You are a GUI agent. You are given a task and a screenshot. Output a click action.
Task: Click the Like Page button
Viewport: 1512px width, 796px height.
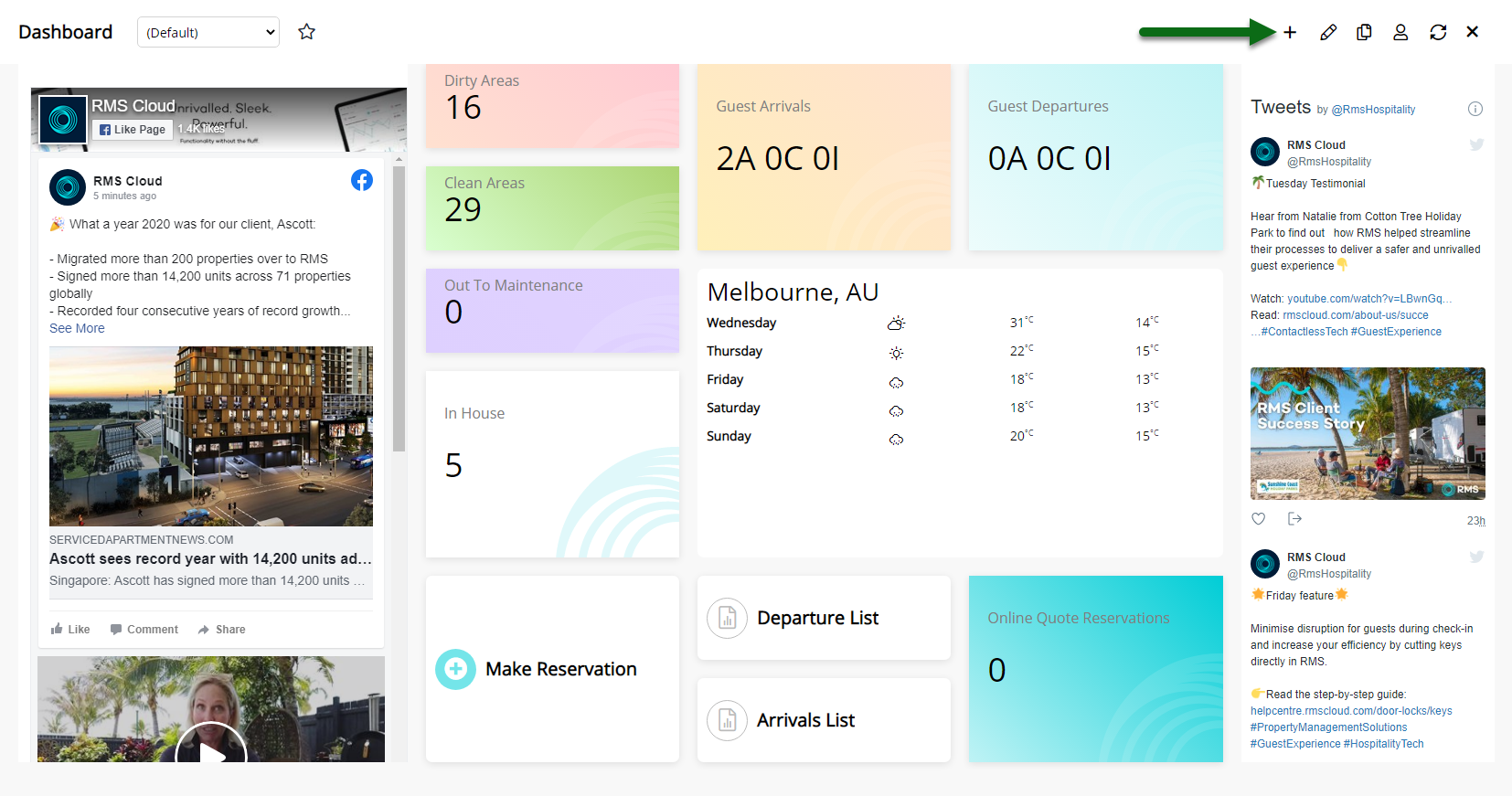pos(133,130)
